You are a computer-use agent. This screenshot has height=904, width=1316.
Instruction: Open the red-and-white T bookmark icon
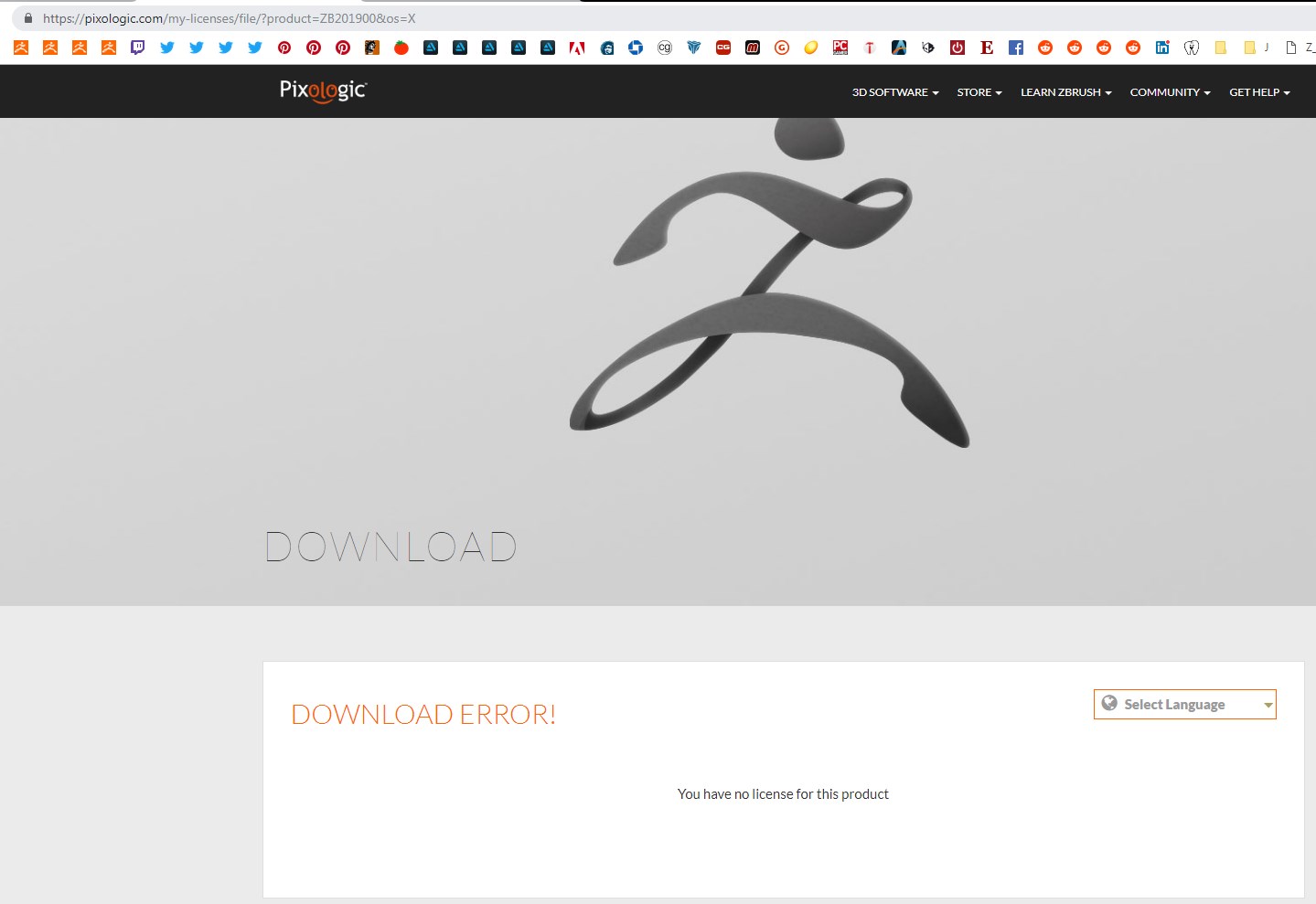coord(870,48)
